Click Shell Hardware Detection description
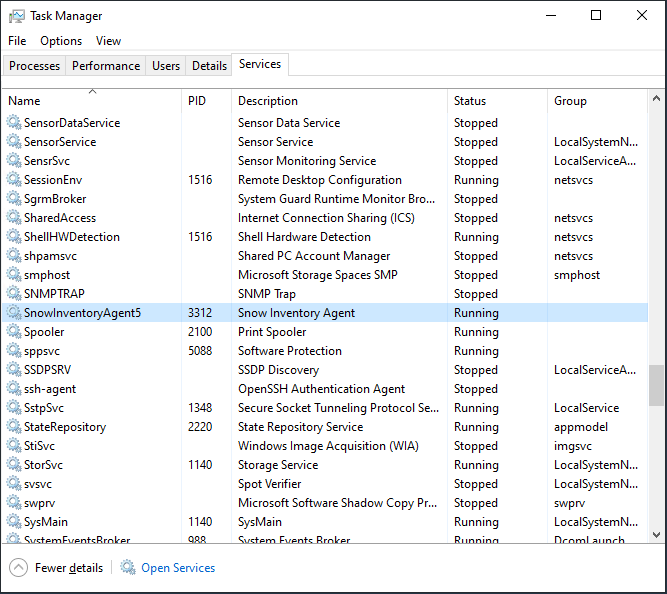The width and height of the screenshot is (667, 594). (x=304, y=237)
